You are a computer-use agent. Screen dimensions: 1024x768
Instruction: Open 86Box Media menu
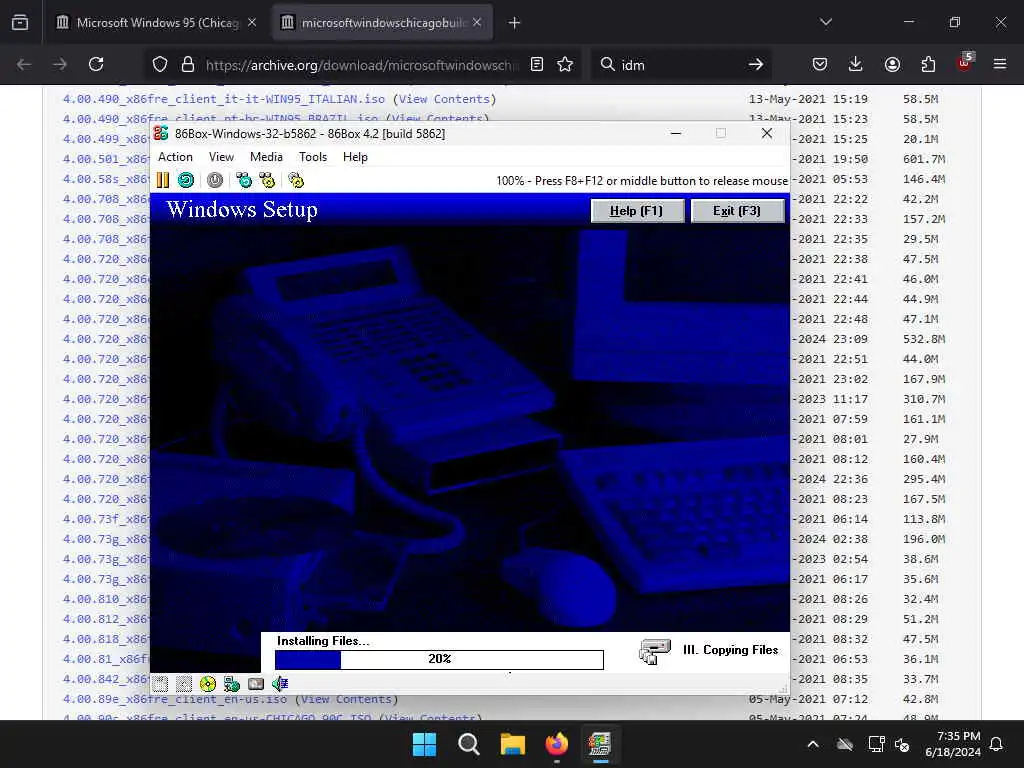point(266,157)
